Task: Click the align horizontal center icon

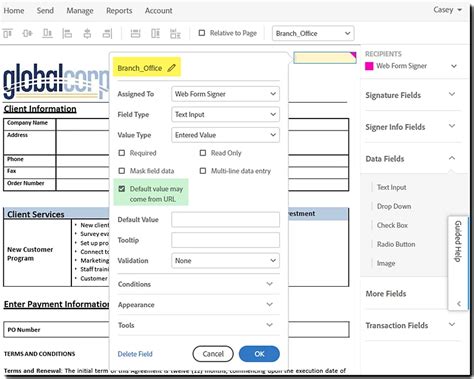Action: tap(87, 34)
